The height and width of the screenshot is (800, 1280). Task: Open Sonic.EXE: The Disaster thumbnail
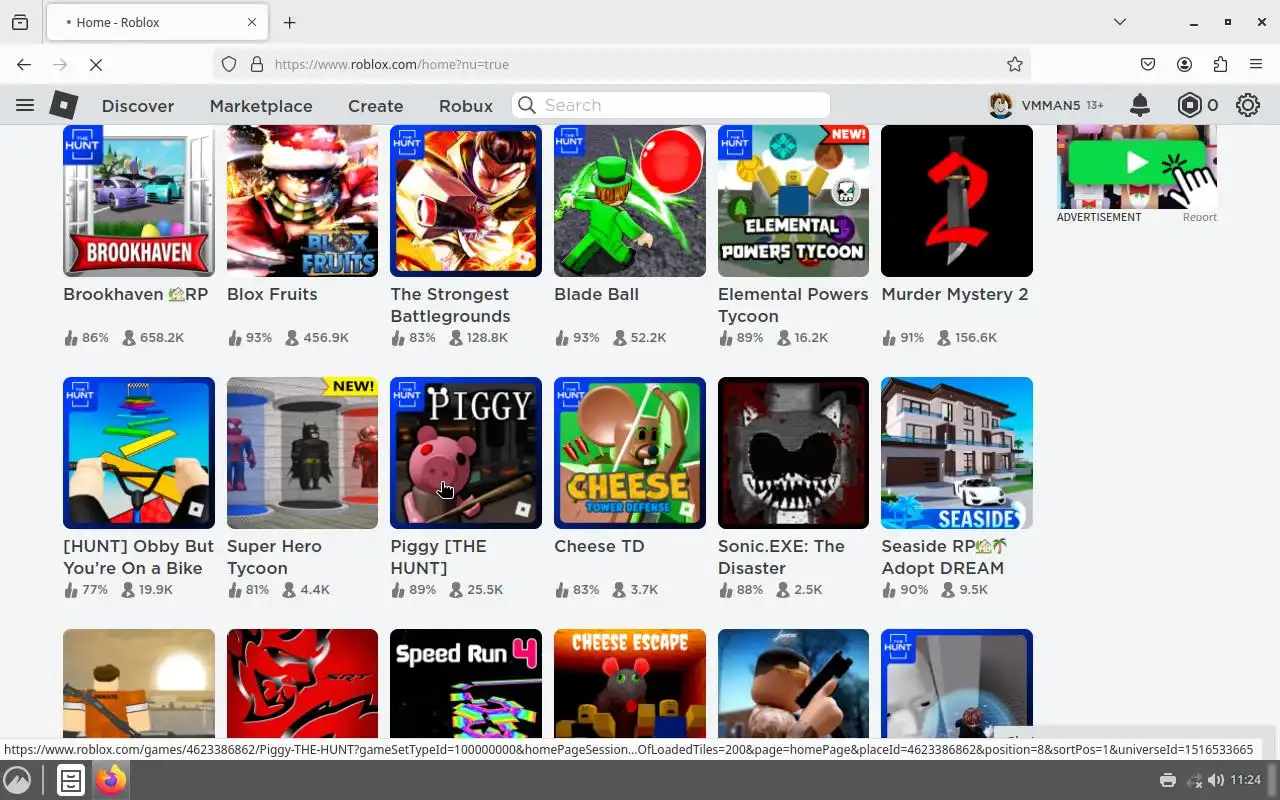pos(793,453)
